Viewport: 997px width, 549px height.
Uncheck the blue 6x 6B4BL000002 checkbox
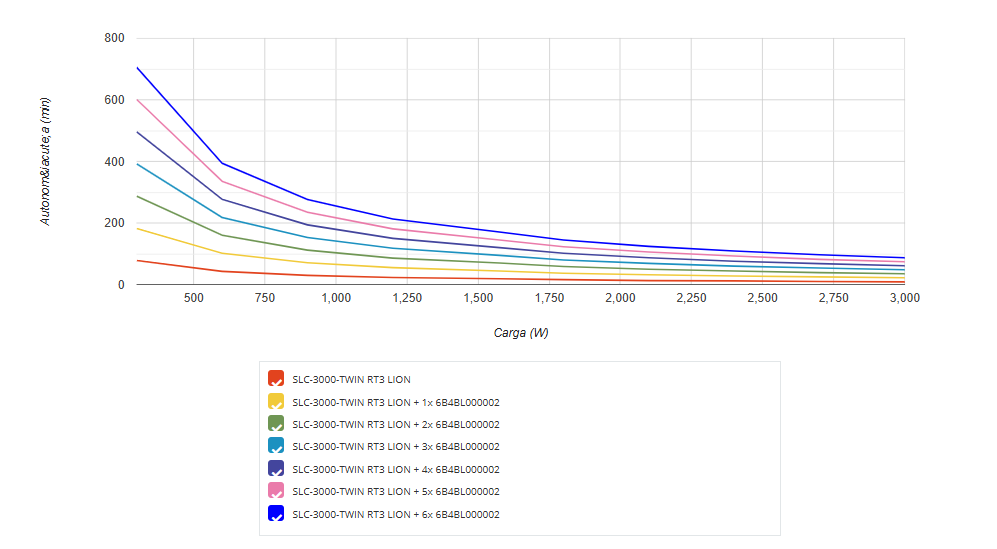(276, 514)
